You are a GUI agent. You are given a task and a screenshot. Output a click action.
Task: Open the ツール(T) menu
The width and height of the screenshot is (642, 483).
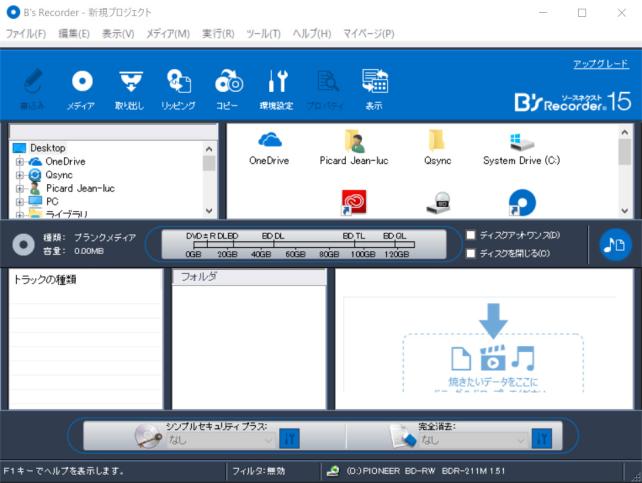pos(264,34)
